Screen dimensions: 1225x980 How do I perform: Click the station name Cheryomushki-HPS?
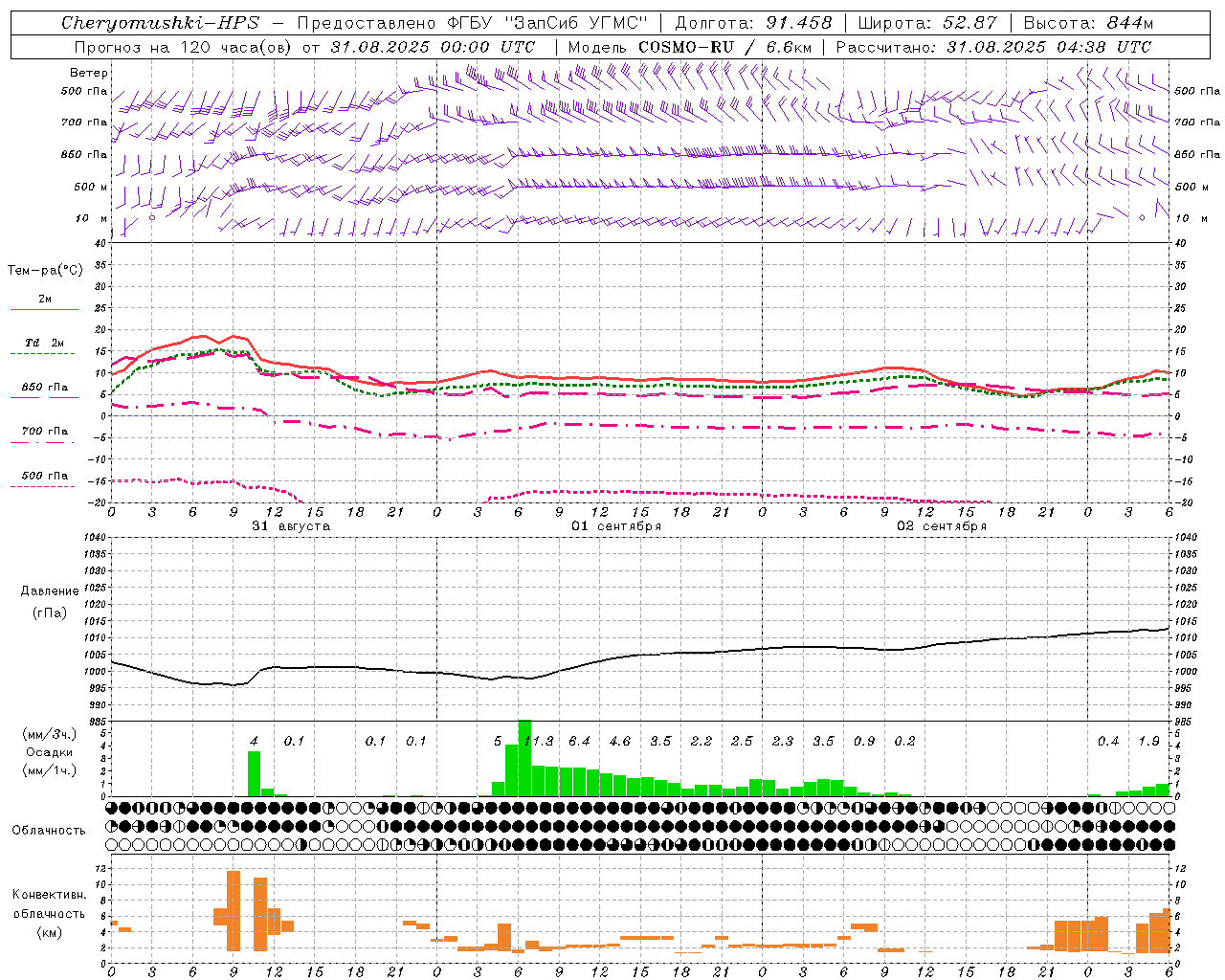[x=160, y=23]
